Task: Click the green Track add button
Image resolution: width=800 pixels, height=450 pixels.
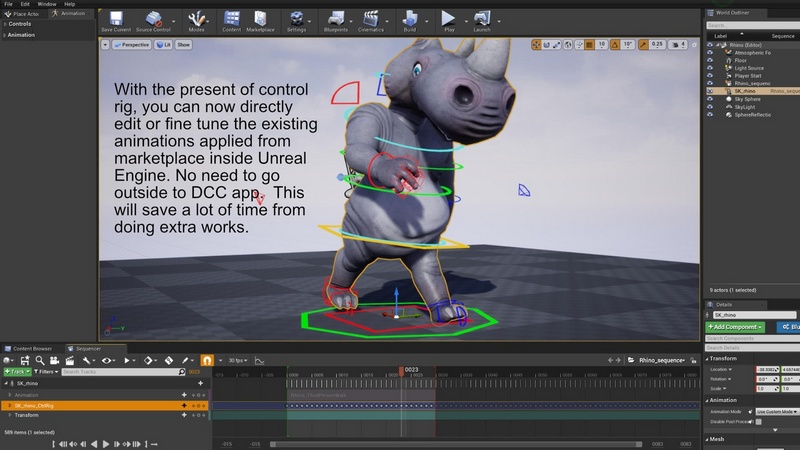Action: tap(19, 372)
